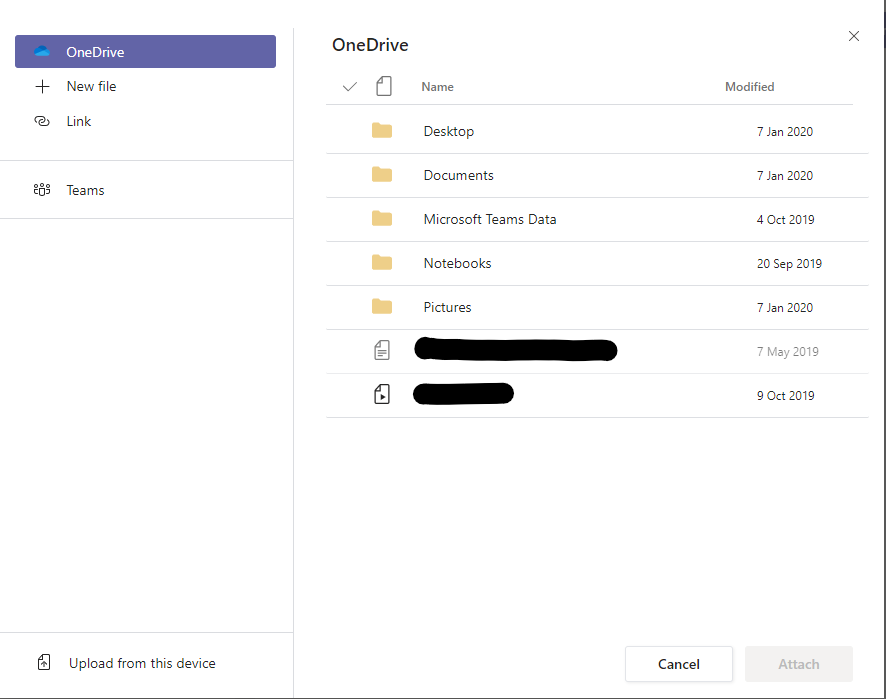Open the Documents folder
The height and width of the screenshot is (699, 886).
click(x=458, y=175)
